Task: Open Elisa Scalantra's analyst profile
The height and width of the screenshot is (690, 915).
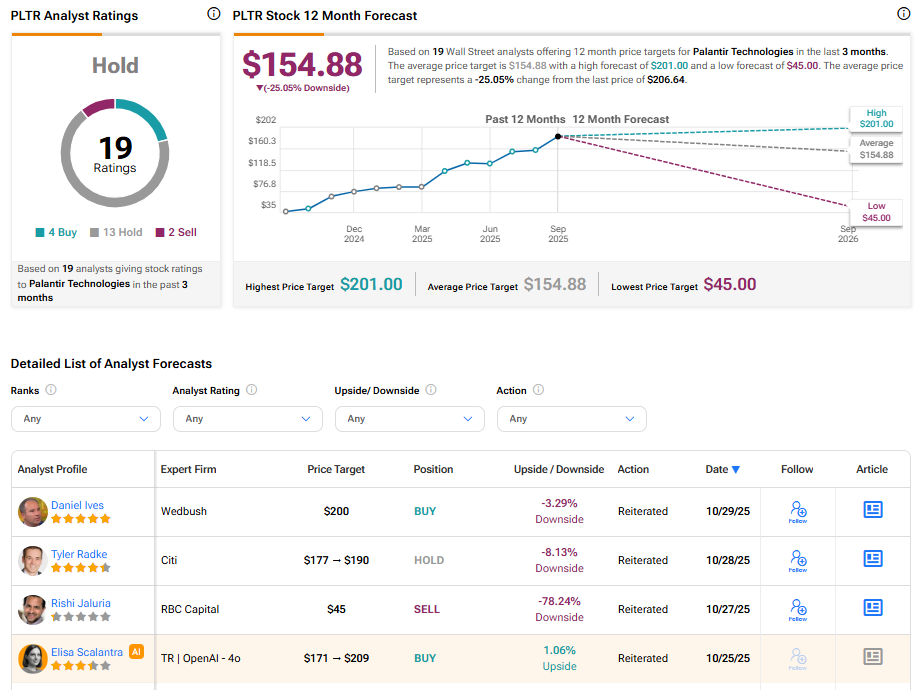Action: (85, 652)
